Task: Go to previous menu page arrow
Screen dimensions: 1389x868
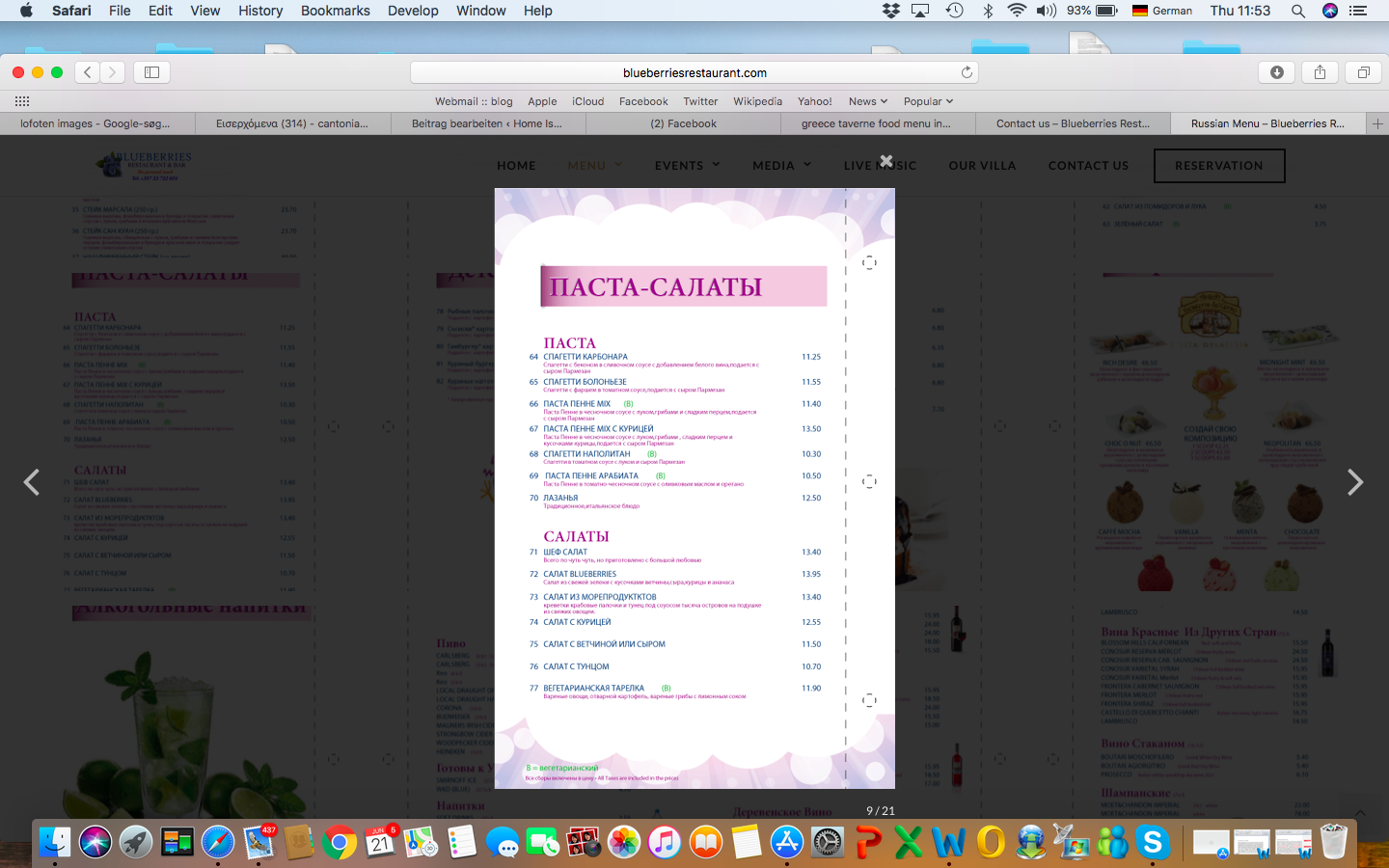Action: pyautogui.click(x=32, y=482)
